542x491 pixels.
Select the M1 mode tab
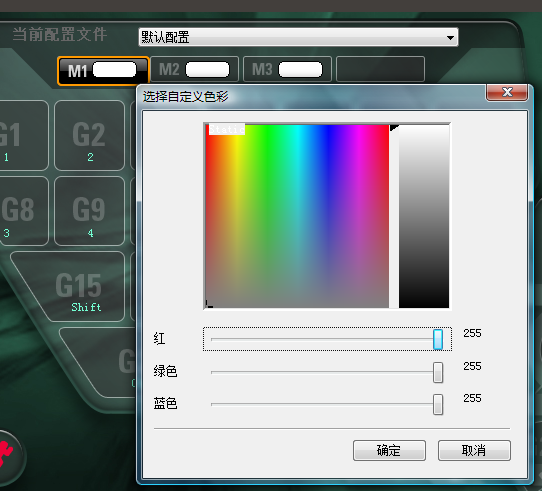click(x=103, y=71)
